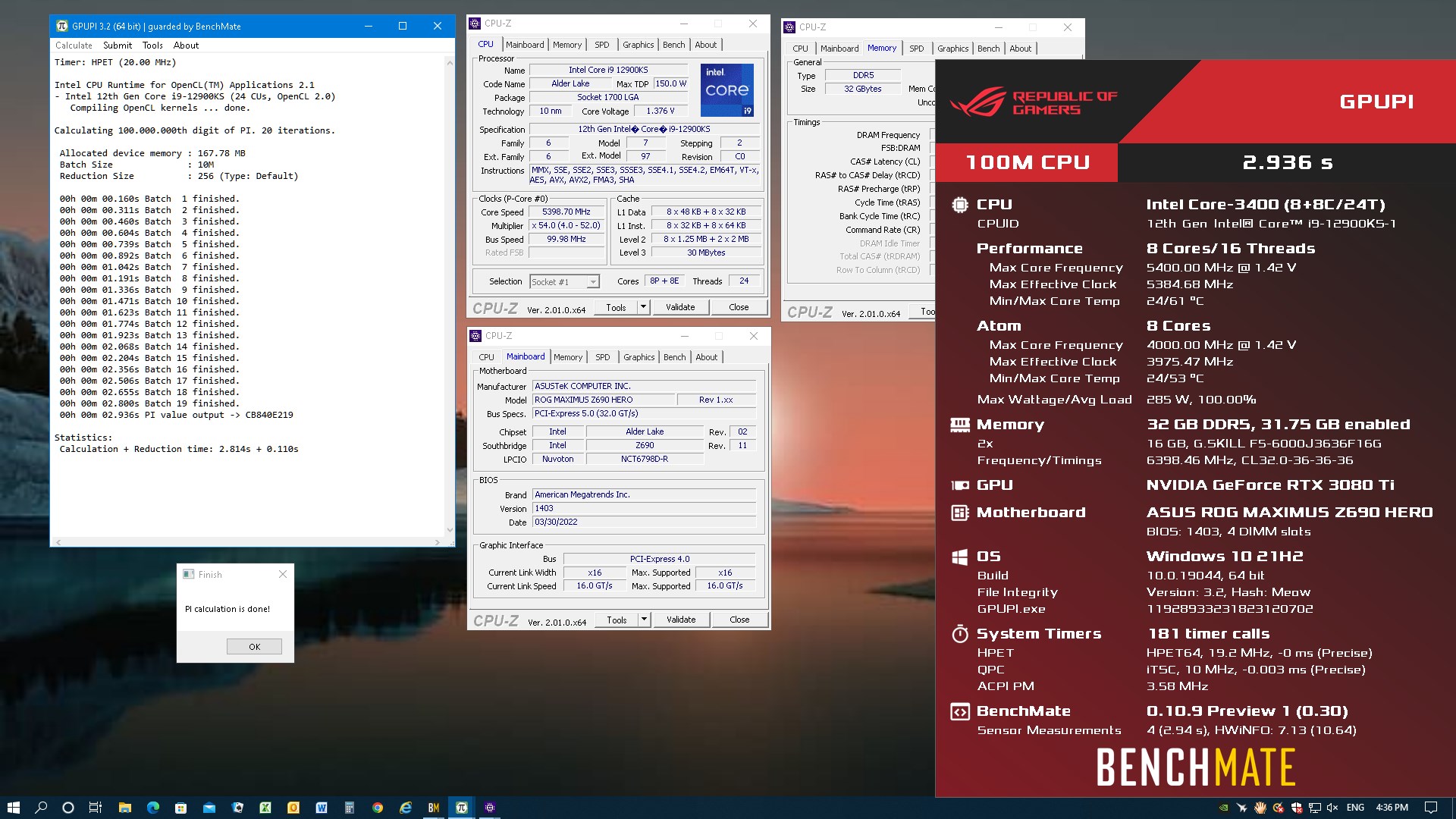Launch Outlook from the taskbar
Image resolution: width=1456 pixels, height=819 pixels.
tap(293, 808)
